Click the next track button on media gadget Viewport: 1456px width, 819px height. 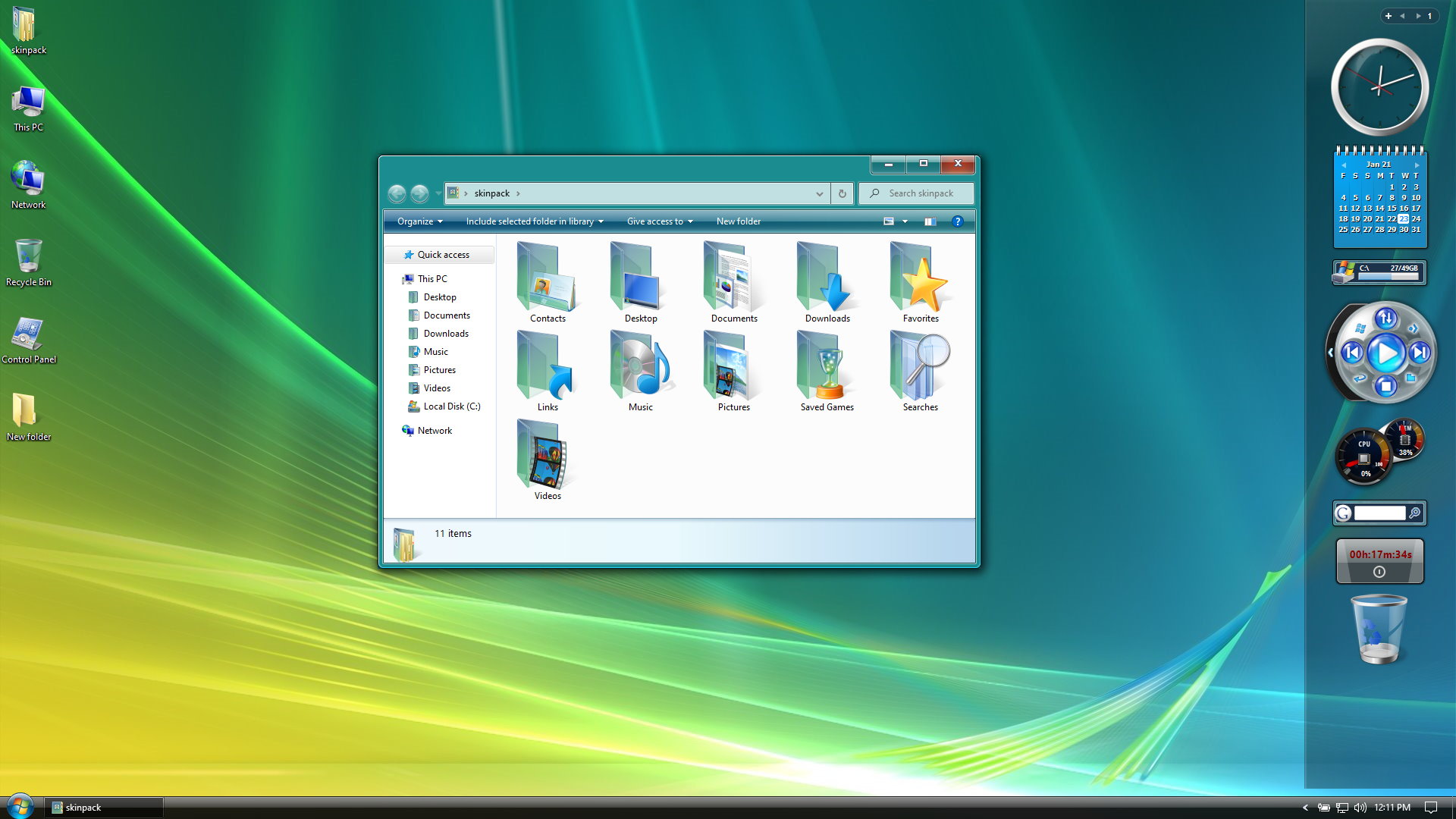click(1420, 353)
